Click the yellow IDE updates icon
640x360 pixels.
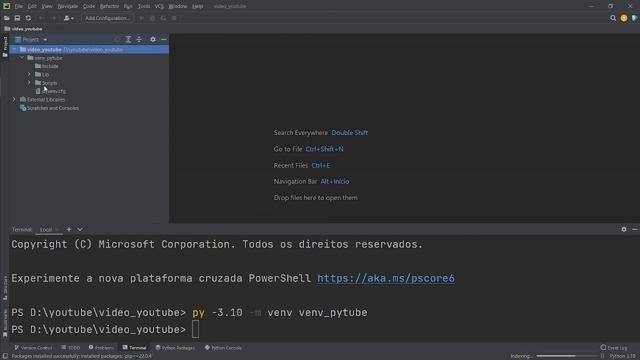[624, 18]
